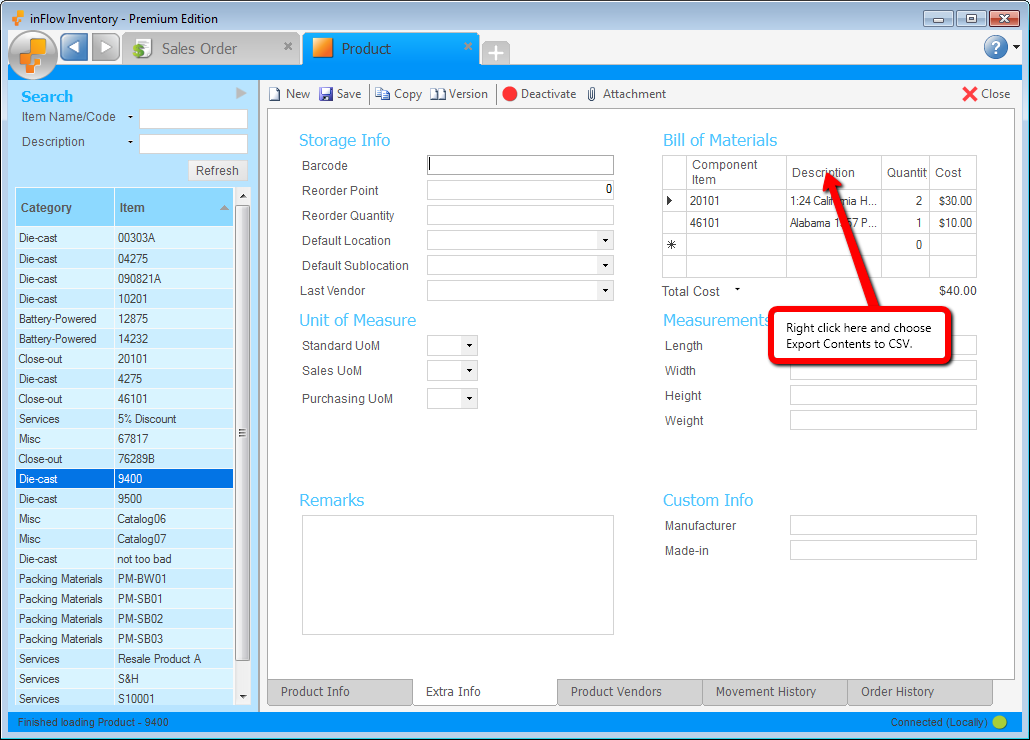Select component 46101 in Bill of Materials
Viewport: 1030px width, 740px height.
tap(736, 223)
